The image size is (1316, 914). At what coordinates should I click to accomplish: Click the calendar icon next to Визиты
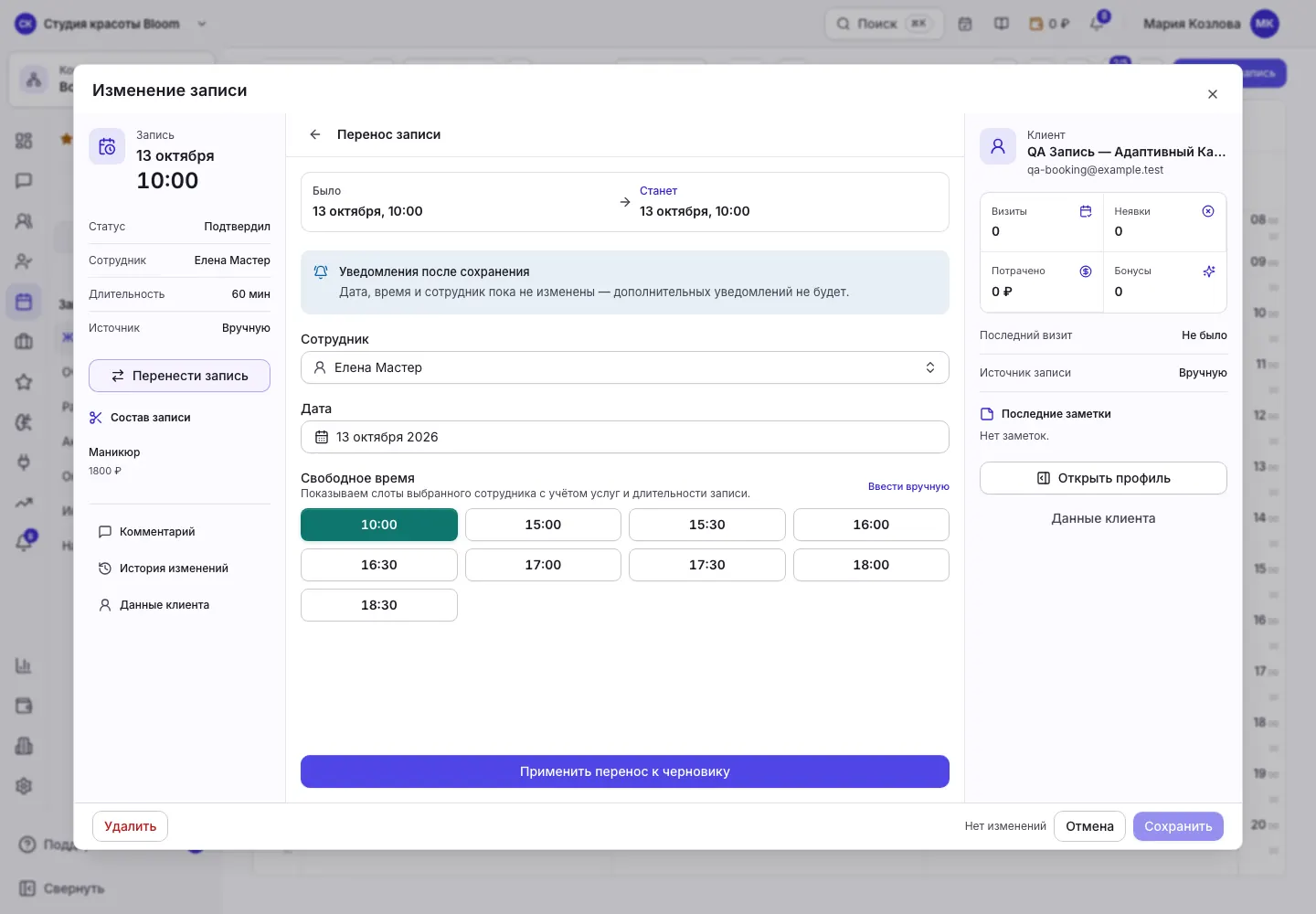1086,211
